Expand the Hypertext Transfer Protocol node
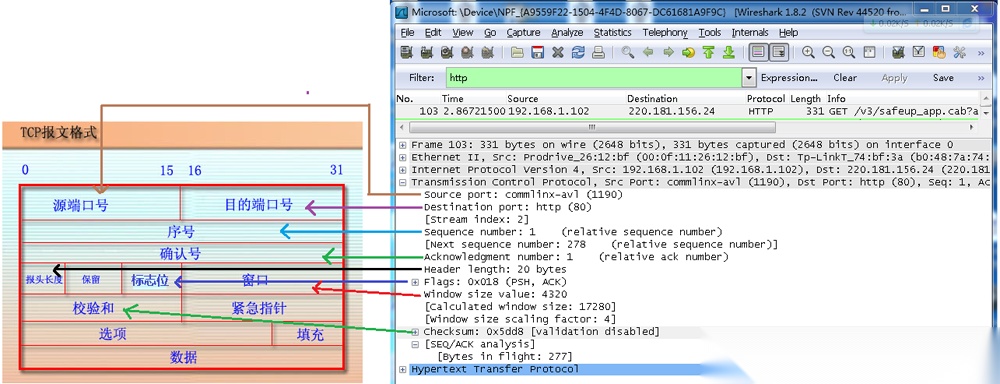 (x=402, y=369)
